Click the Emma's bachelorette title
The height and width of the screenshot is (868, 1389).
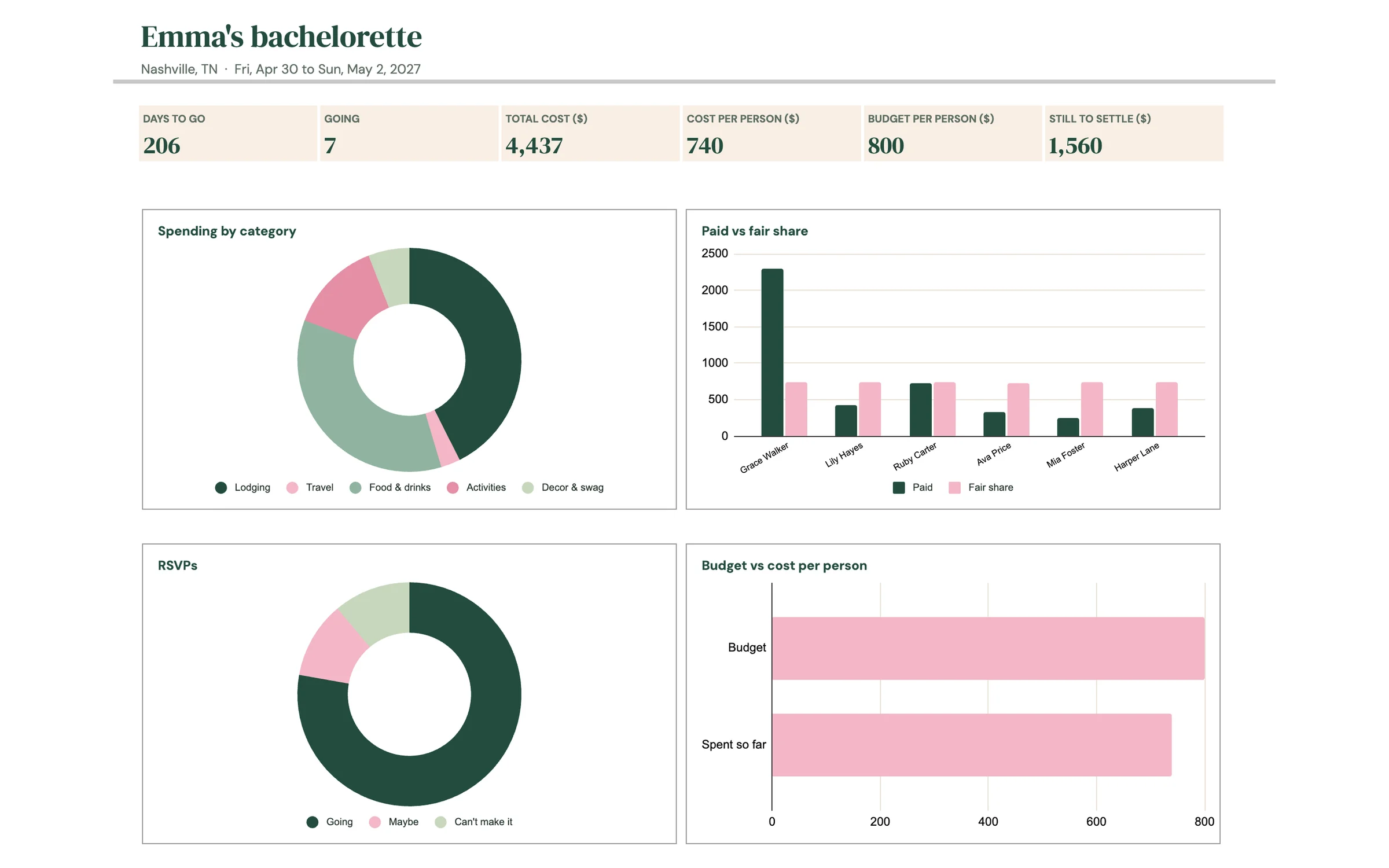[281, 36]
